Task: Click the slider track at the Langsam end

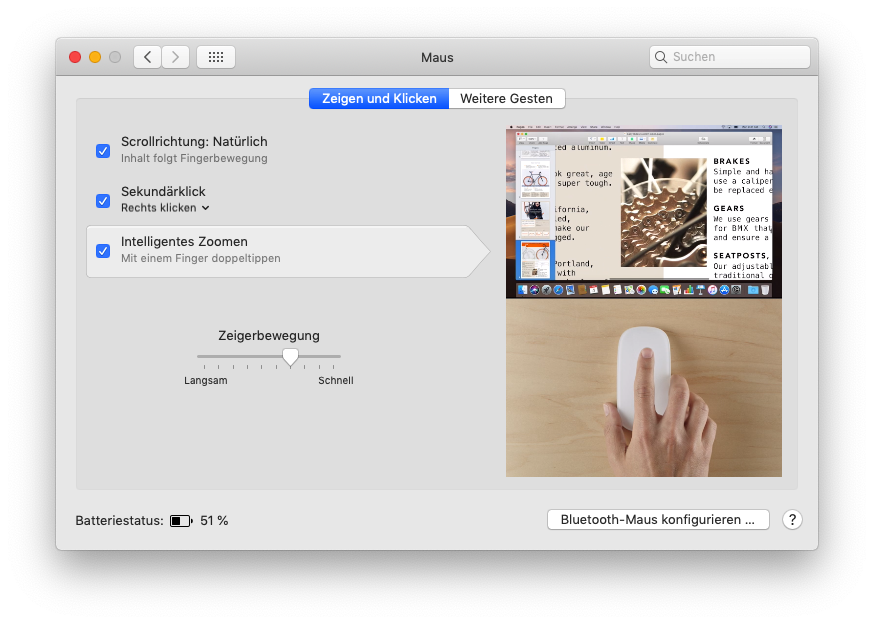Action: [x=200, y=356]
